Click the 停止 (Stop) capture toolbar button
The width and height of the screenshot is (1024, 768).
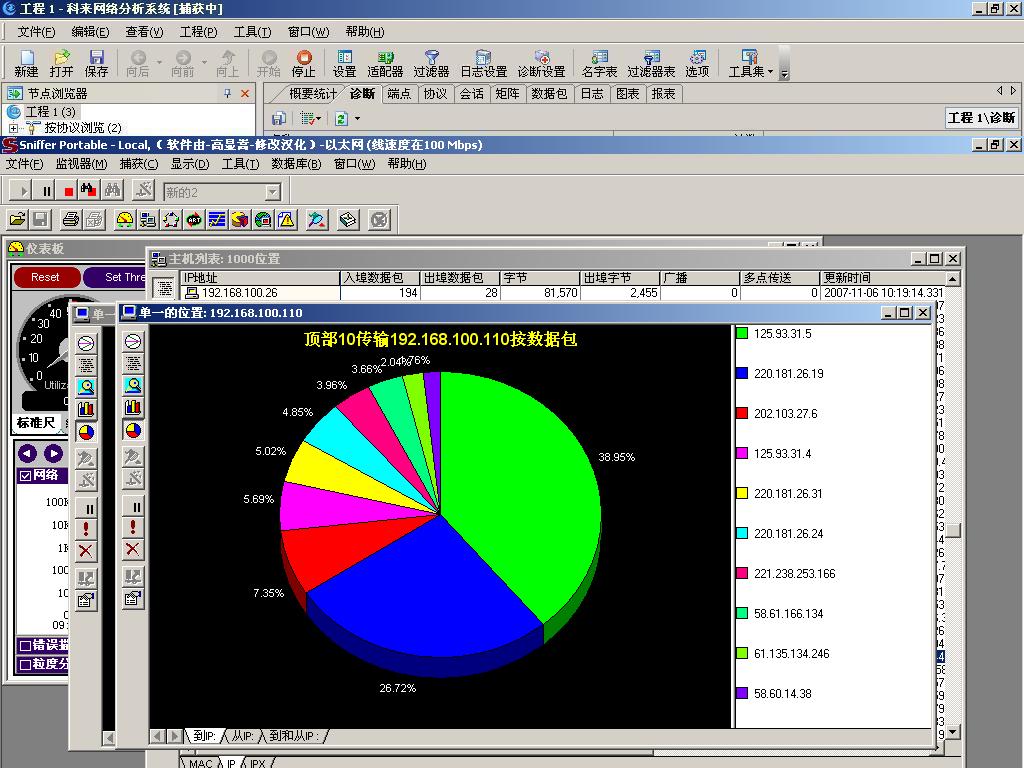pos(303,64)
